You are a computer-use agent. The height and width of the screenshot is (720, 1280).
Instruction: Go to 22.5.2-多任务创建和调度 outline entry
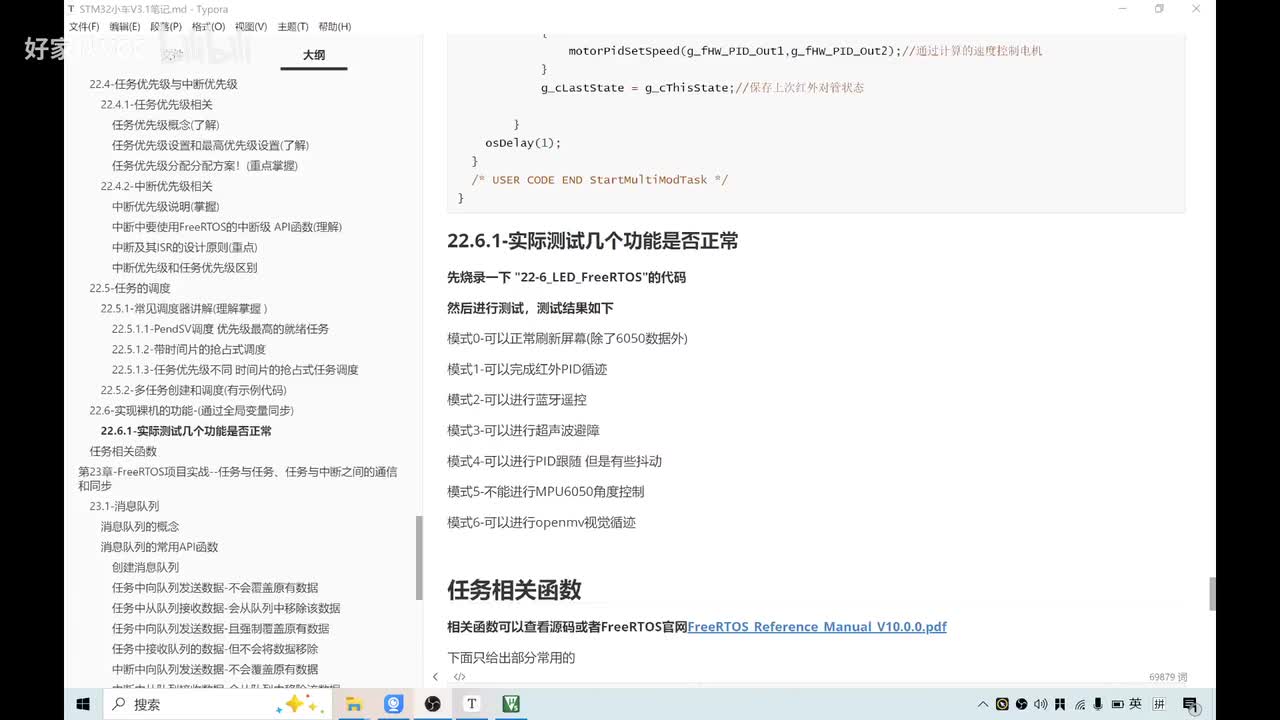coord(193,390)
